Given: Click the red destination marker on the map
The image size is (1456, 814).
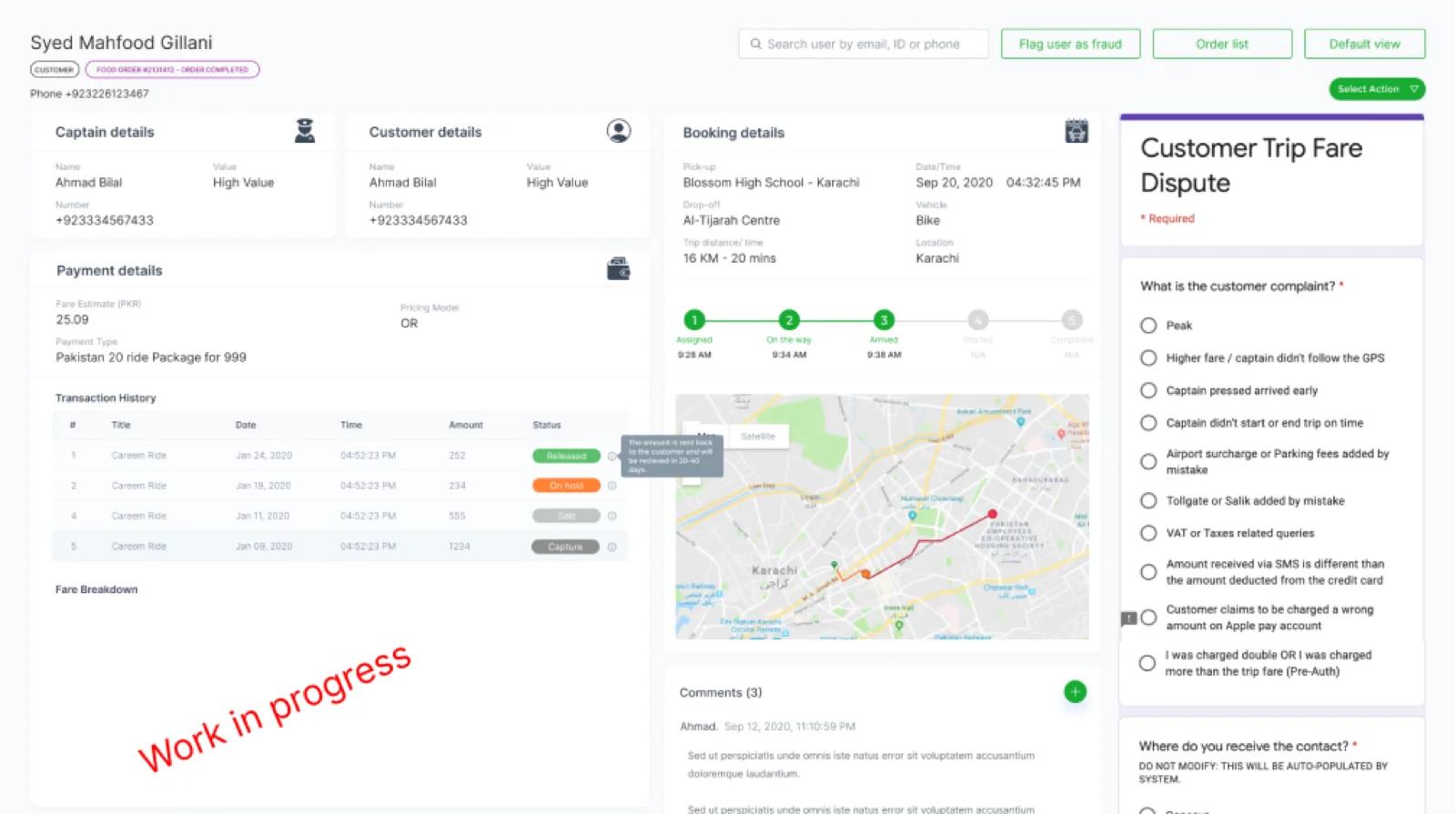Looking at the screenshot, I should 992,515.
